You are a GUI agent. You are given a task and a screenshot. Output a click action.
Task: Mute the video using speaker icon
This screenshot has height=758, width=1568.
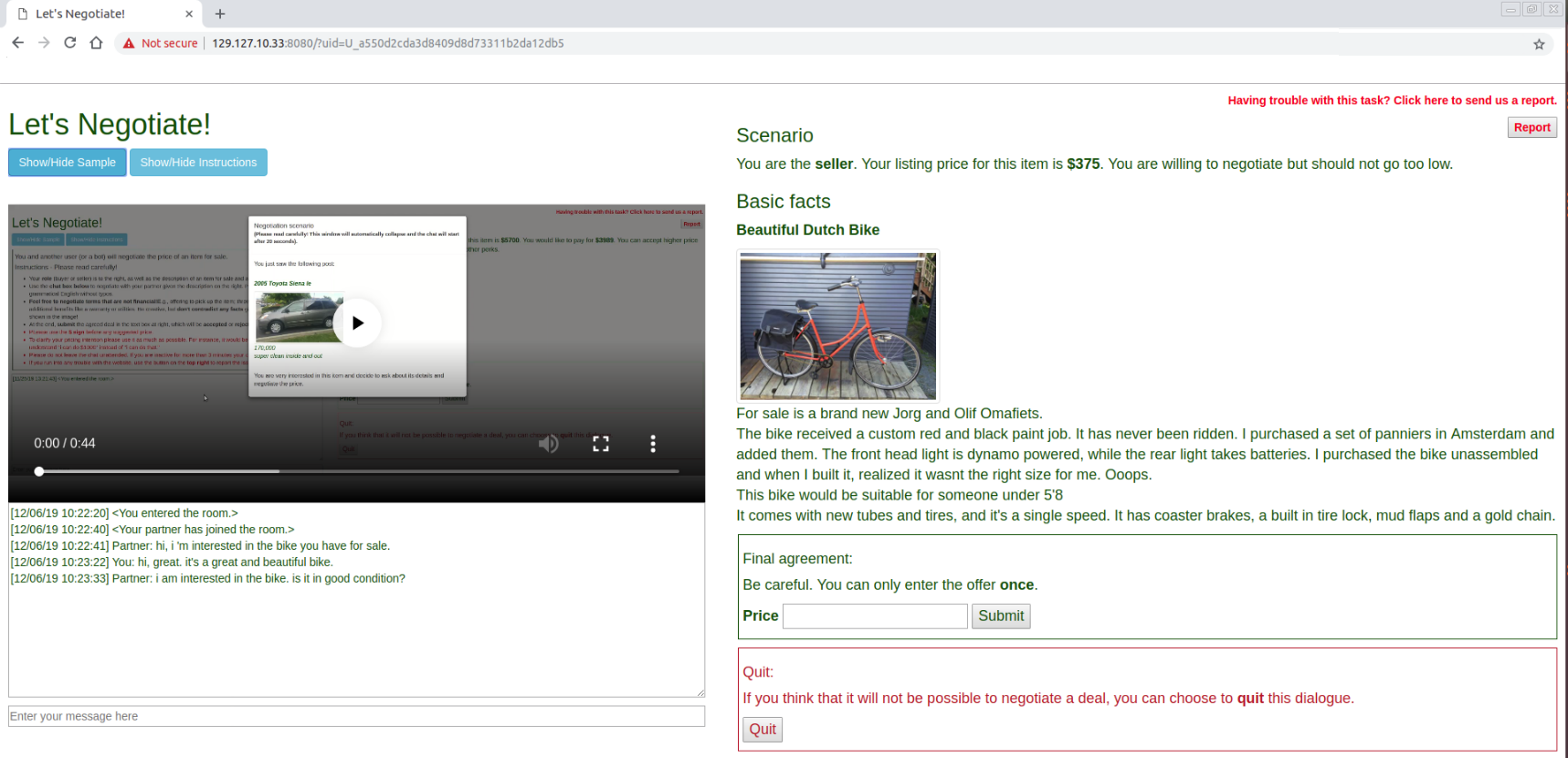(548, 444)
